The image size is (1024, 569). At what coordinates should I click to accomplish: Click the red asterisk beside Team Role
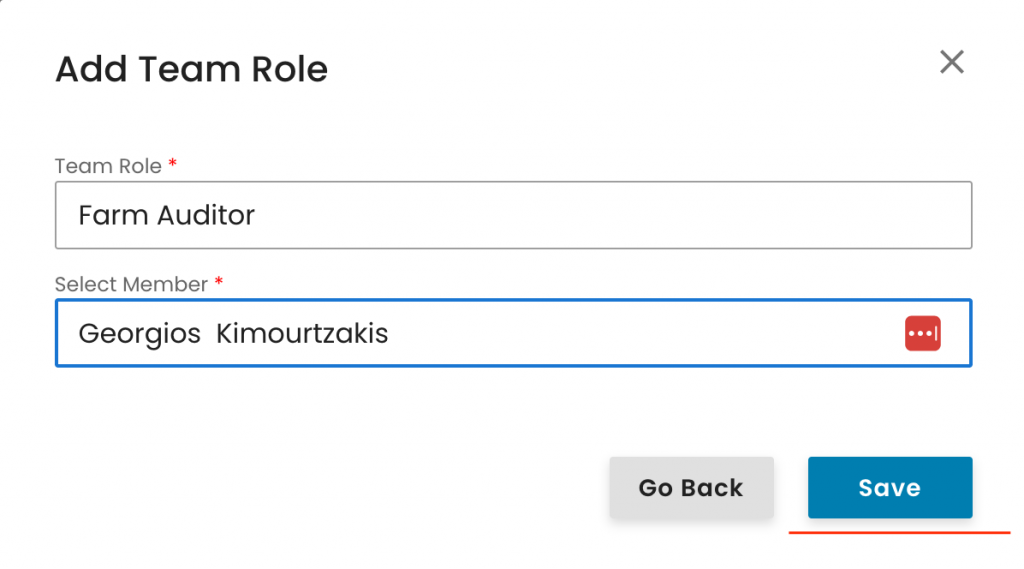[173, 163]
